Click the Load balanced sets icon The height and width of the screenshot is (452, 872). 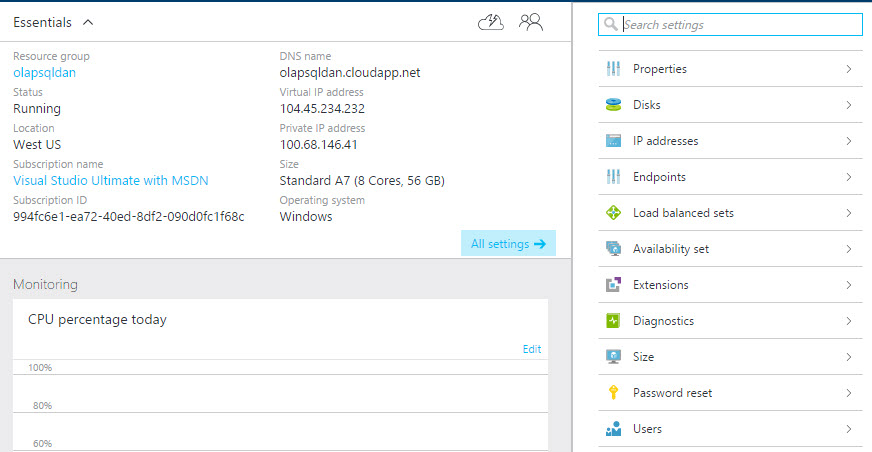pyautogui.click(x=614, y=213)
